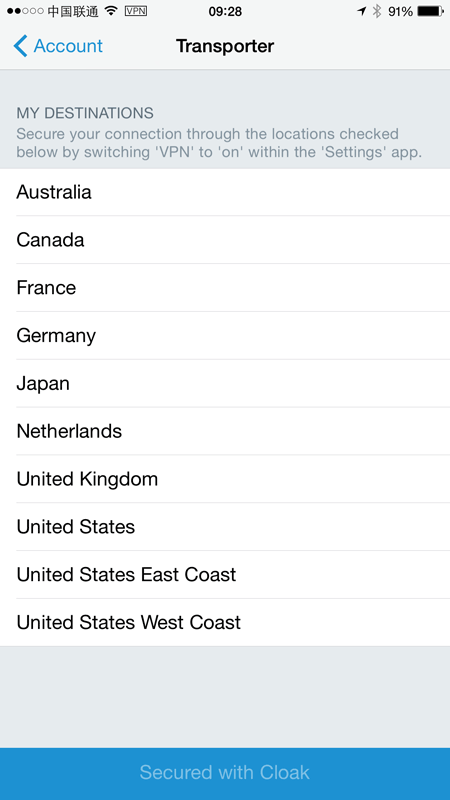Tap the location services arrow icon
The width and height of the screenshot is (450, 800).
[x=362, y=11]
